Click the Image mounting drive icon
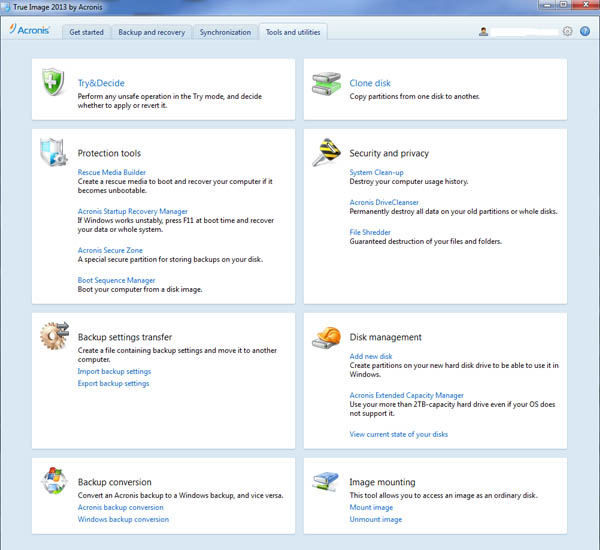 pos(325,481)
